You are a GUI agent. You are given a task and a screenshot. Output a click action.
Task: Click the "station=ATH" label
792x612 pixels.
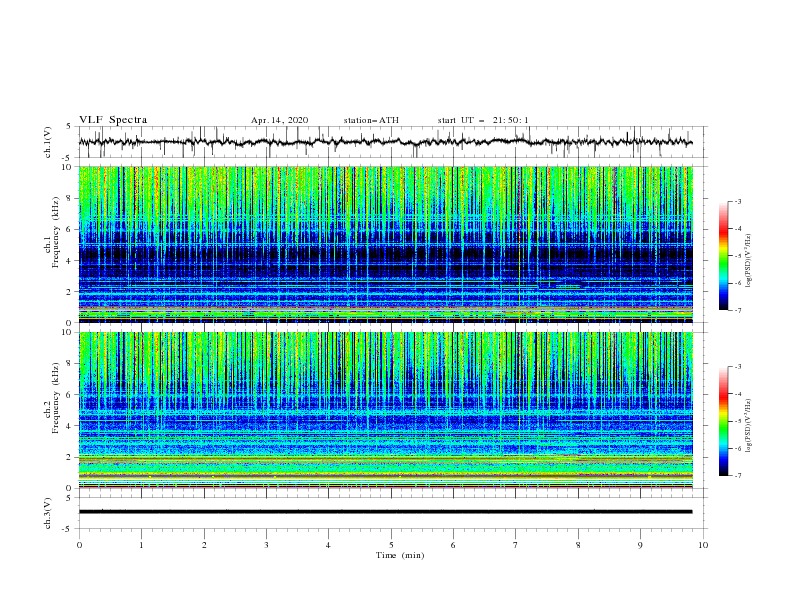point(371,120)
